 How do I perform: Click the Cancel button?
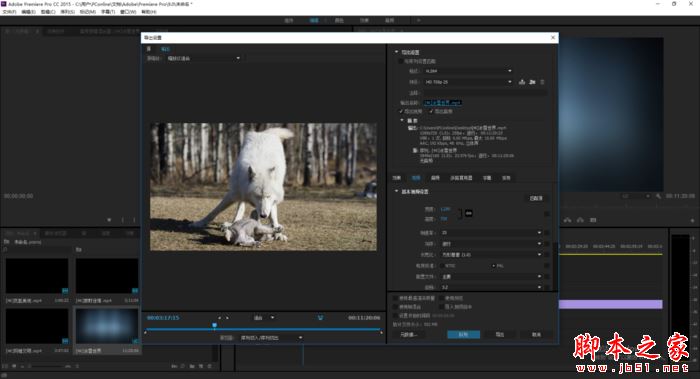pyautogui.click(x=536, y=334)
